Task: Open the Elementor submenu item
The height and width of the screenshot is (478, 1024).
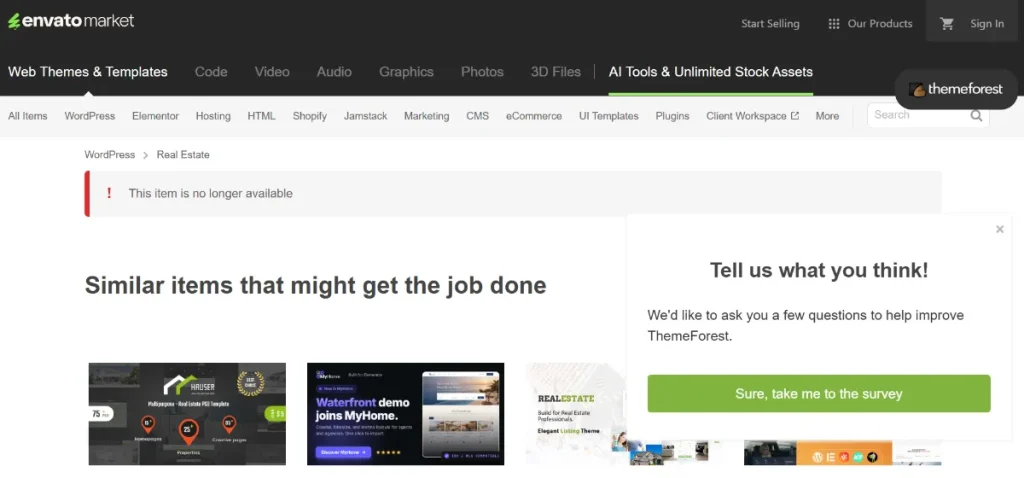Action: pos(155,116)
